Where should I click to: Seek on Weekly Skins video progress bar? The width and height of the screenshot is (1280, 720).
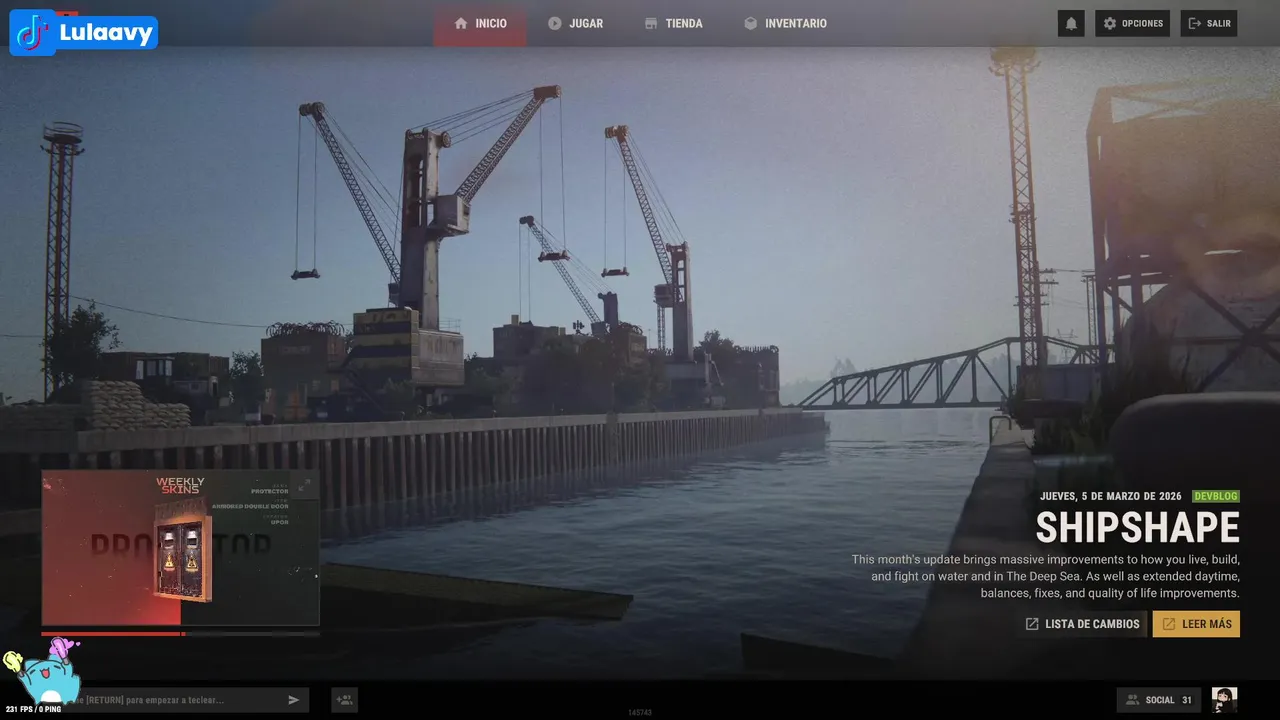click(180, 634)
